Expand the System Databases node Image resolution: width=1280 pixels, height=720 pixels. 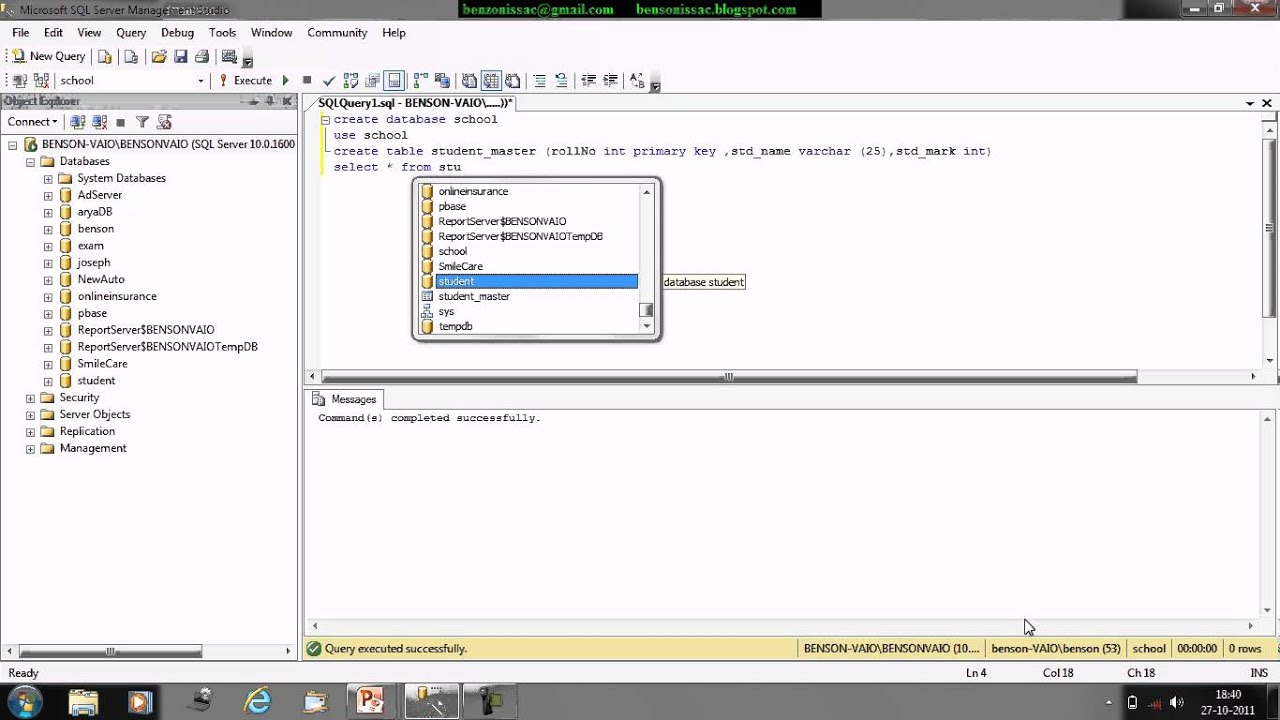coord(48,178)
